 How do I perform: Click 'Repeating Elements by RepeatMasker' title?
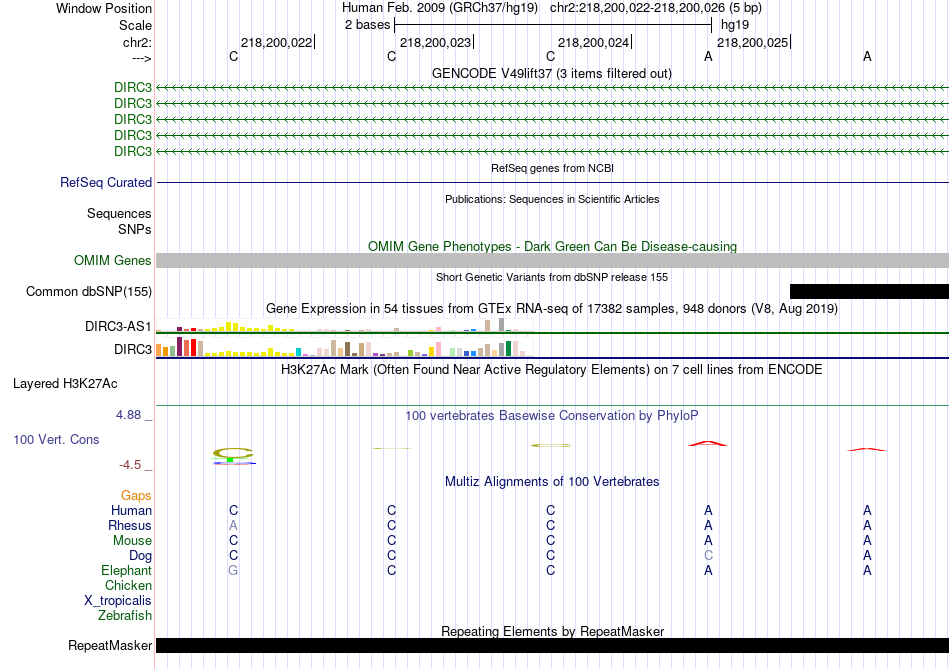tap(553, 631)
